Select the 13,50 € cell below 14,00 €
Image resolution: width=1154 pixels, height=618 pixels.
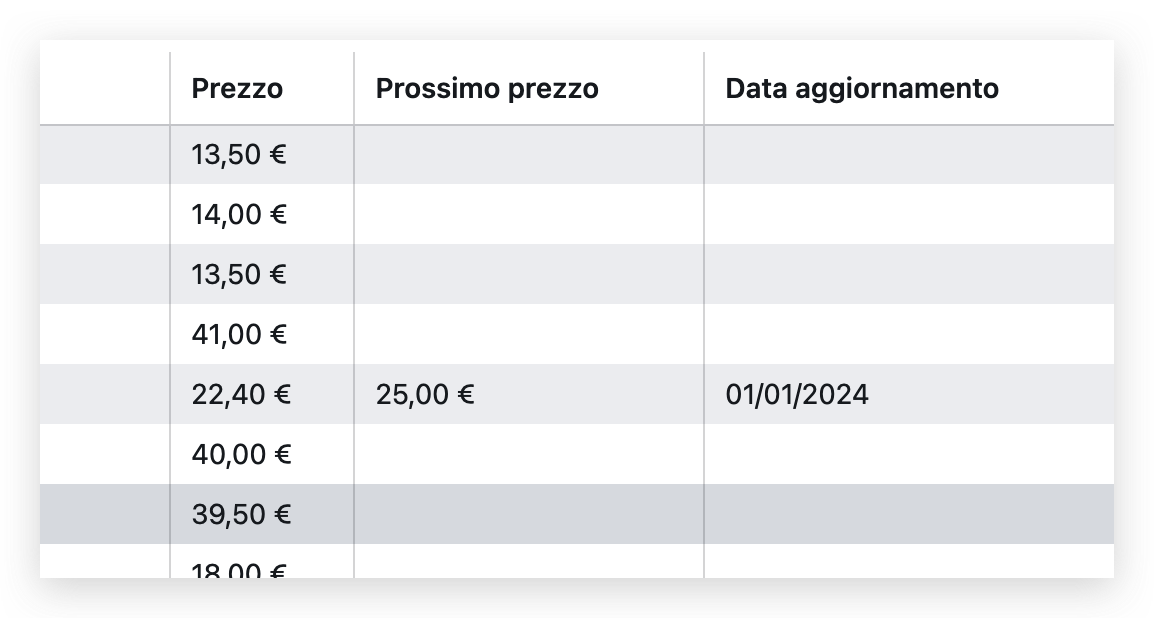[239, 274]
